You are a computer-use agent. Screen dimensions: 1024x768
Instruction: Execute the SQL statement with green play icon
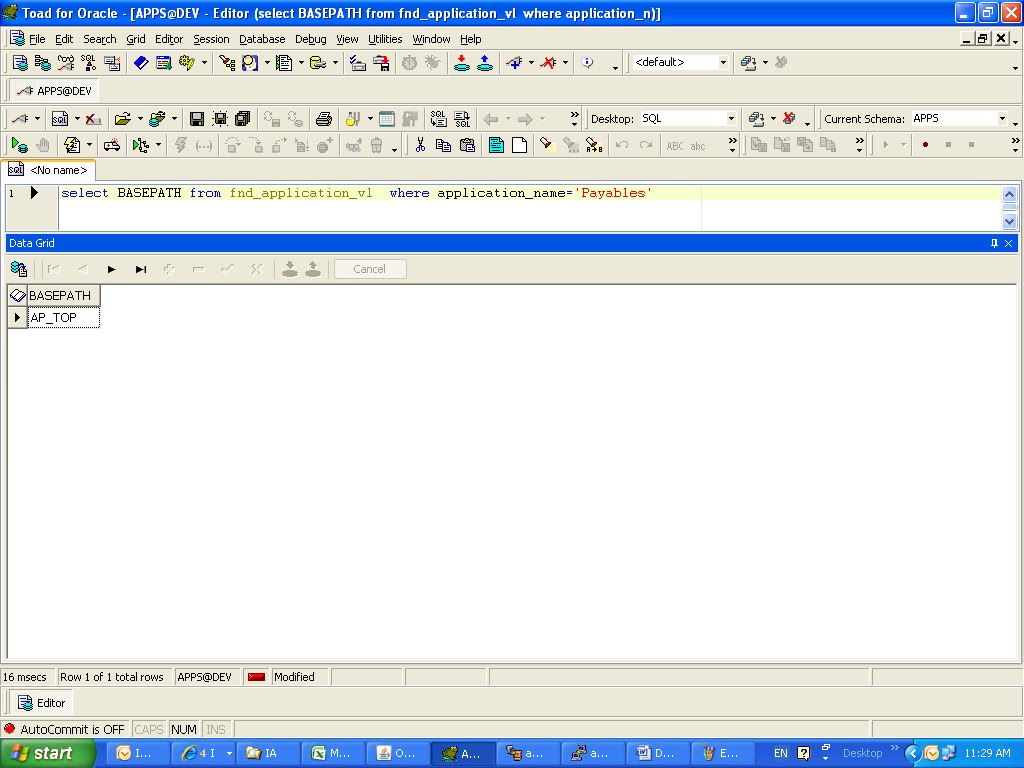click(x=18, y=145)
